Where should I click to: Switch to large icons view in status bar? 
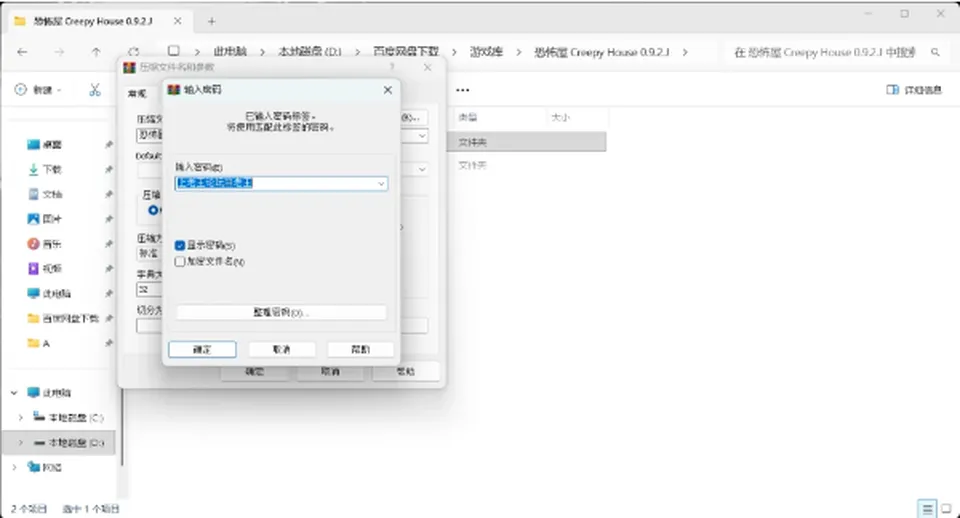947,508
